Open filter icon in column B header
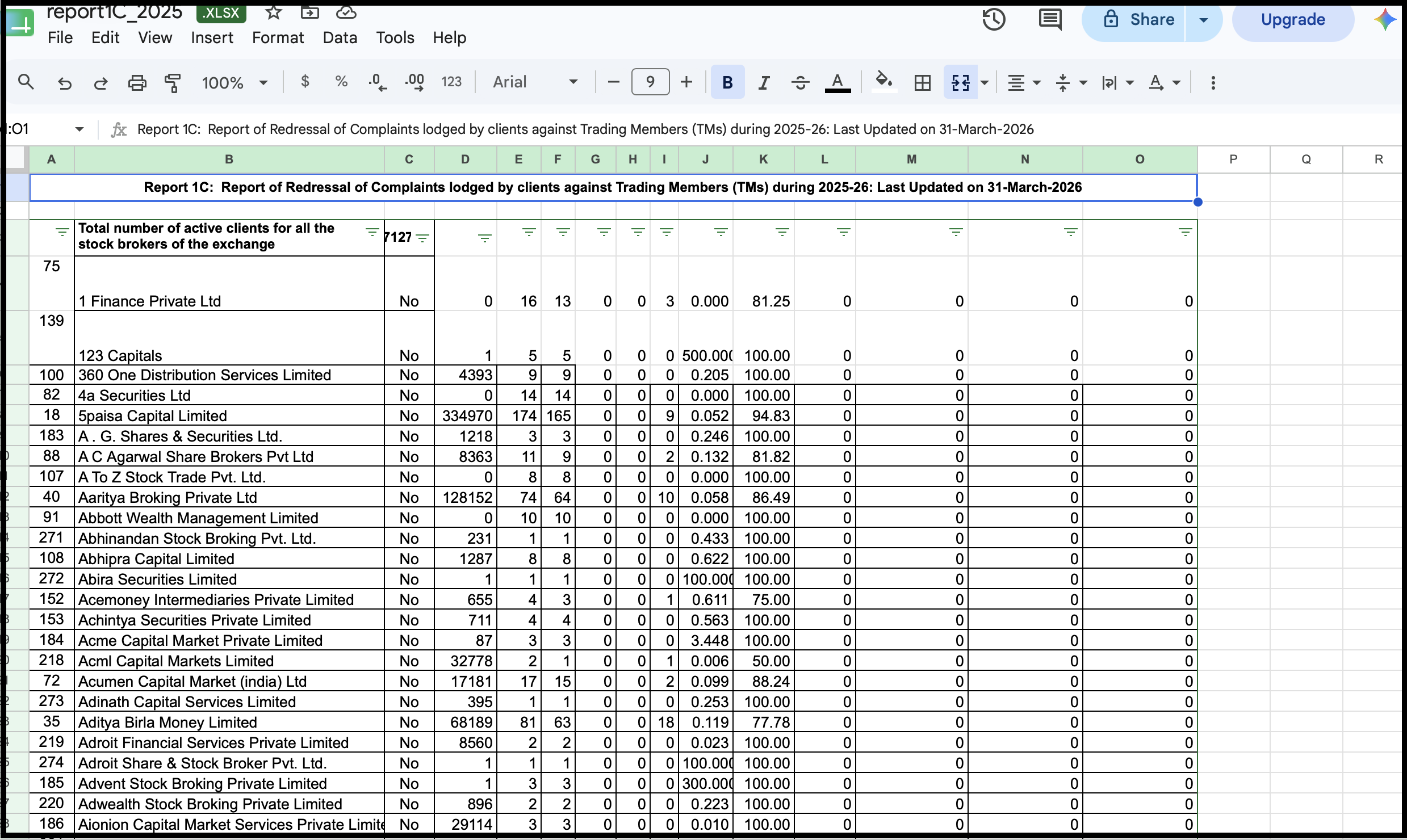 click(x=372, y=232)
